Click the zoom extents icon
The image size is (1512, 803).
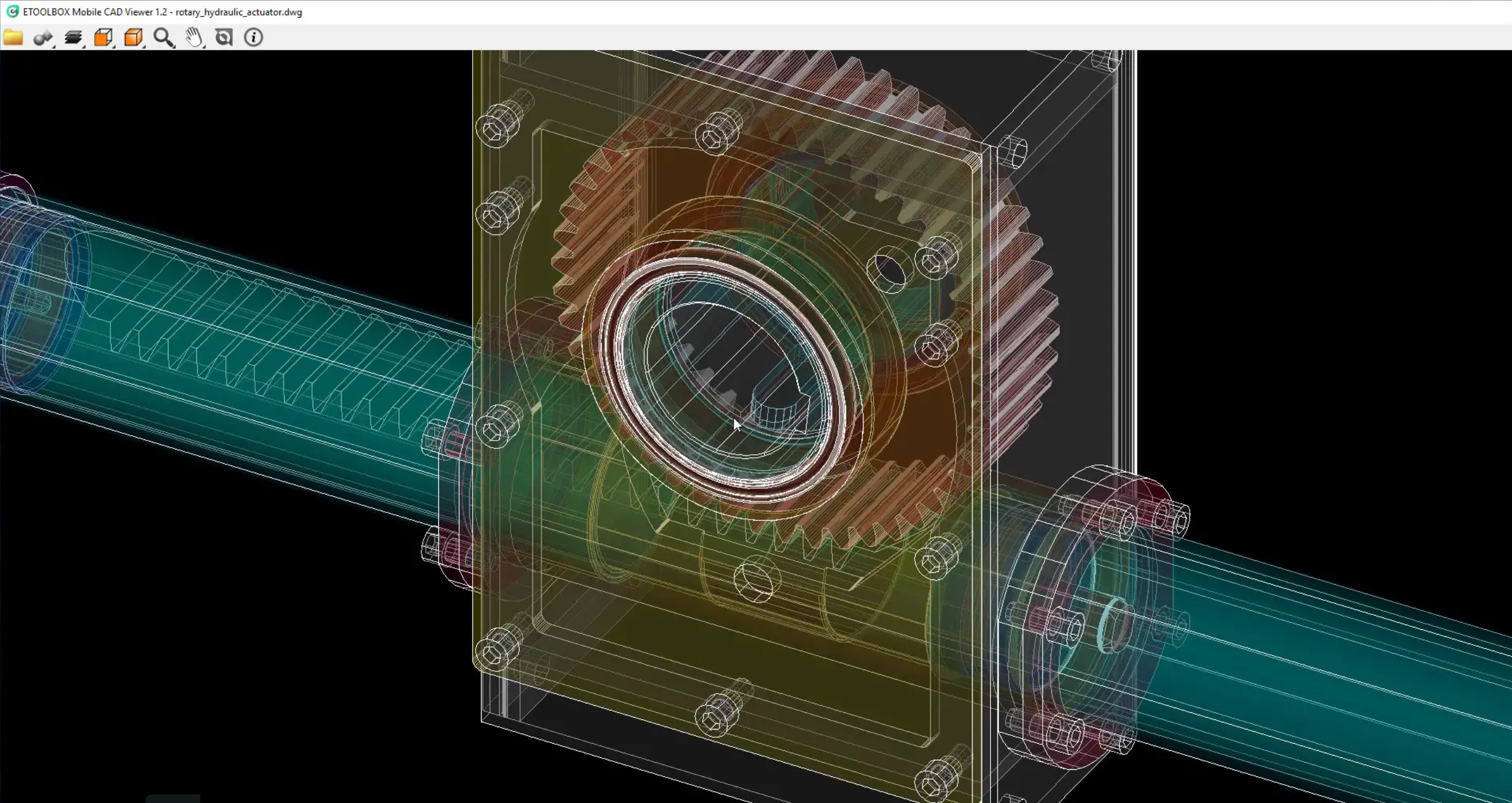pyautogui.click(x=223, y=37)
